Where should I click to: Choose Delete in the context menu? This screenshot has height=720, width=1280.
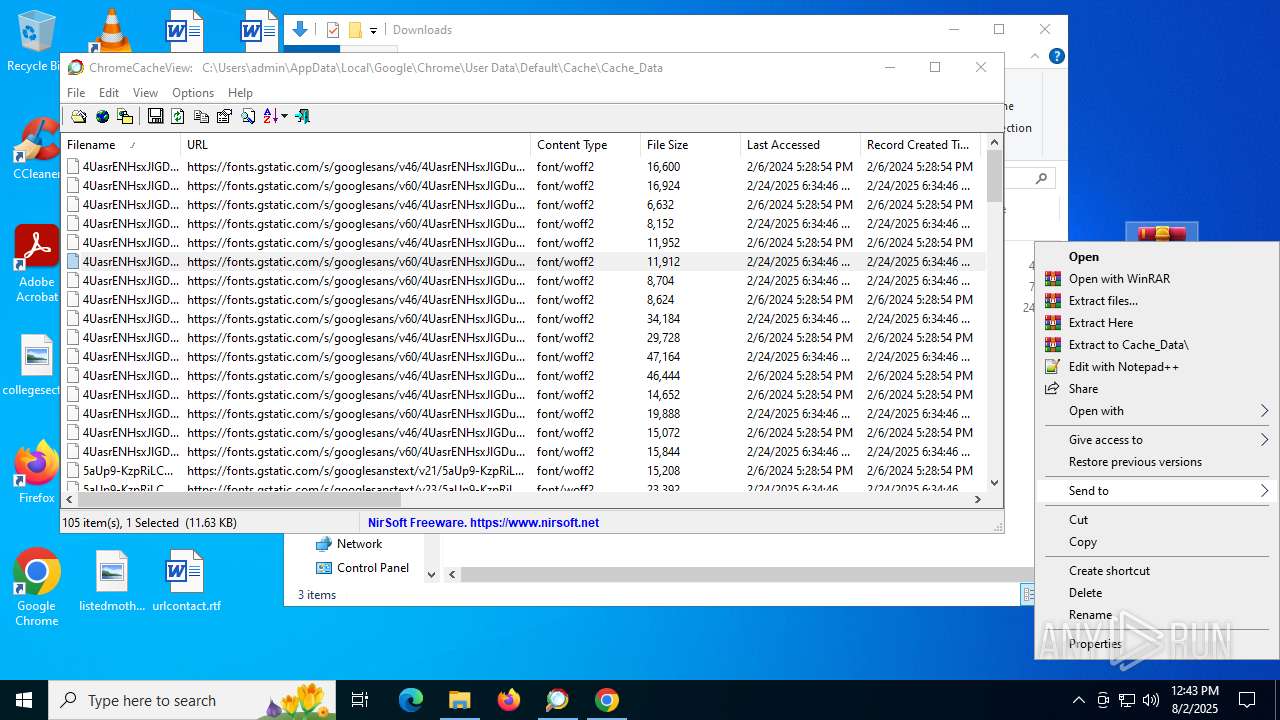click(1157, 593)
